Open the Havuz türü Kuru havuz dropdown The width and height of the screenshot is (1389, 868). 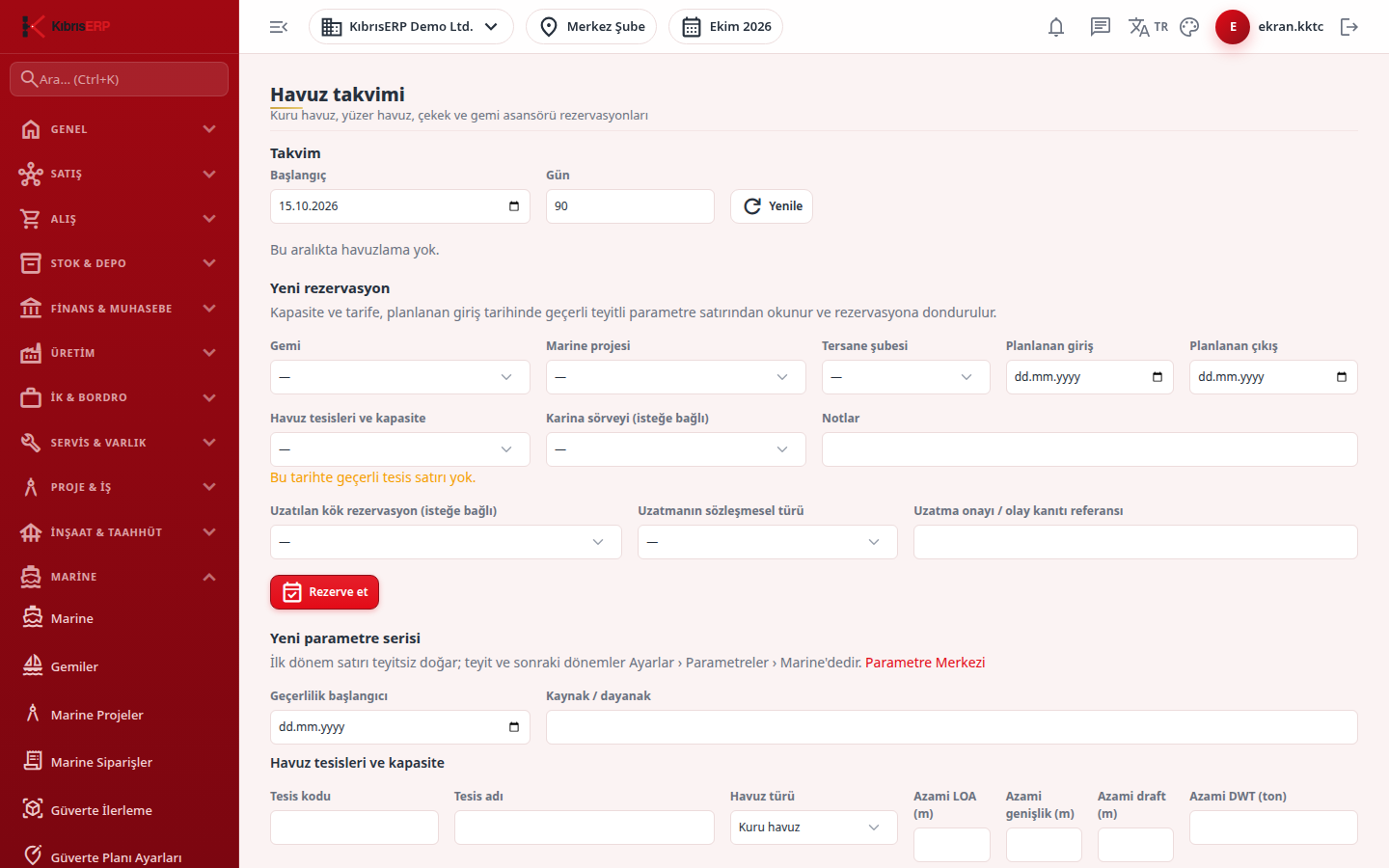[x=813, y=827]
